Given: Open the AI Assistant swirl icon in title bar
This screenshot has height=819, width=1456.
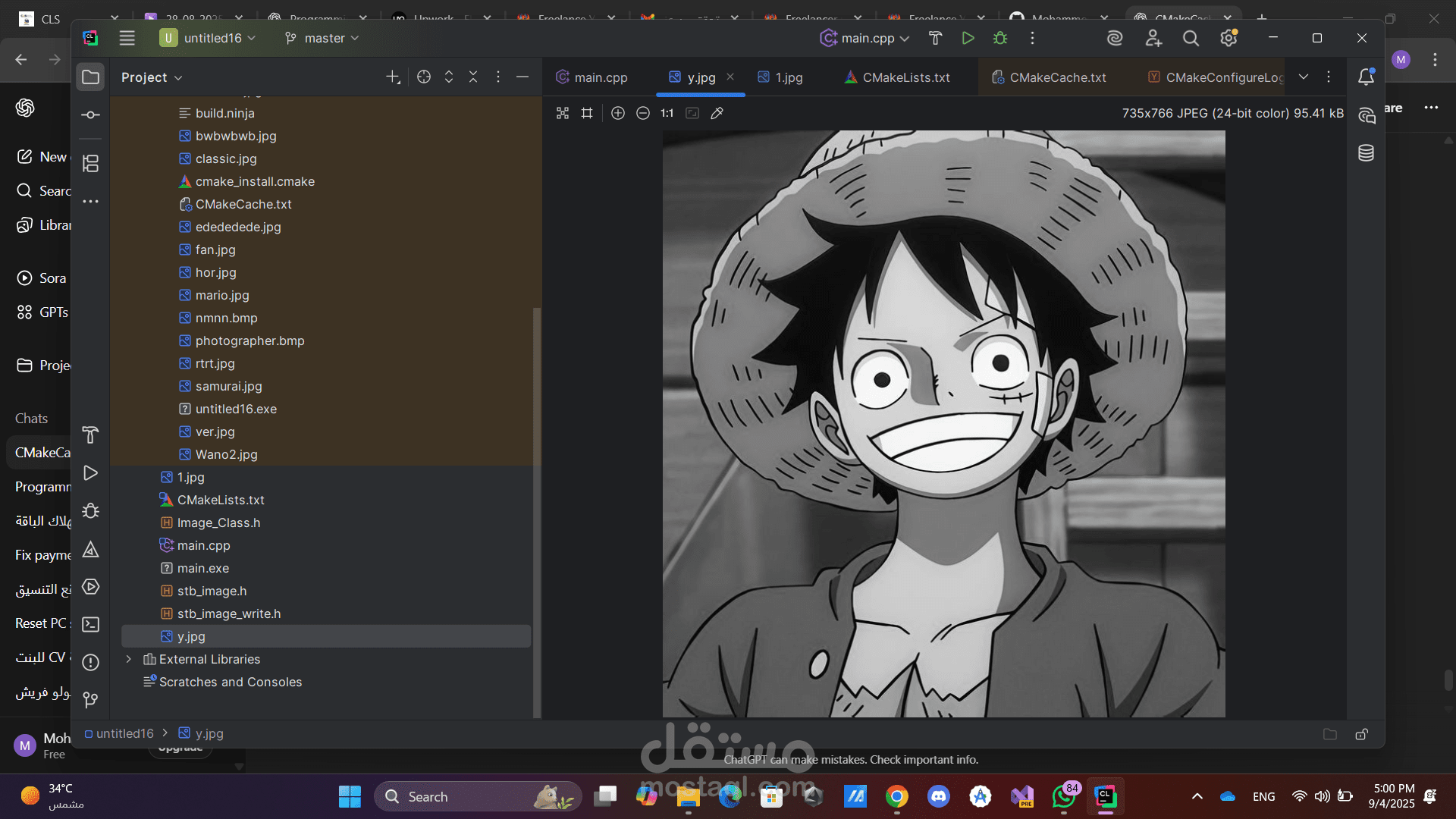Looking at the screenshot, I should [1115, 38].
